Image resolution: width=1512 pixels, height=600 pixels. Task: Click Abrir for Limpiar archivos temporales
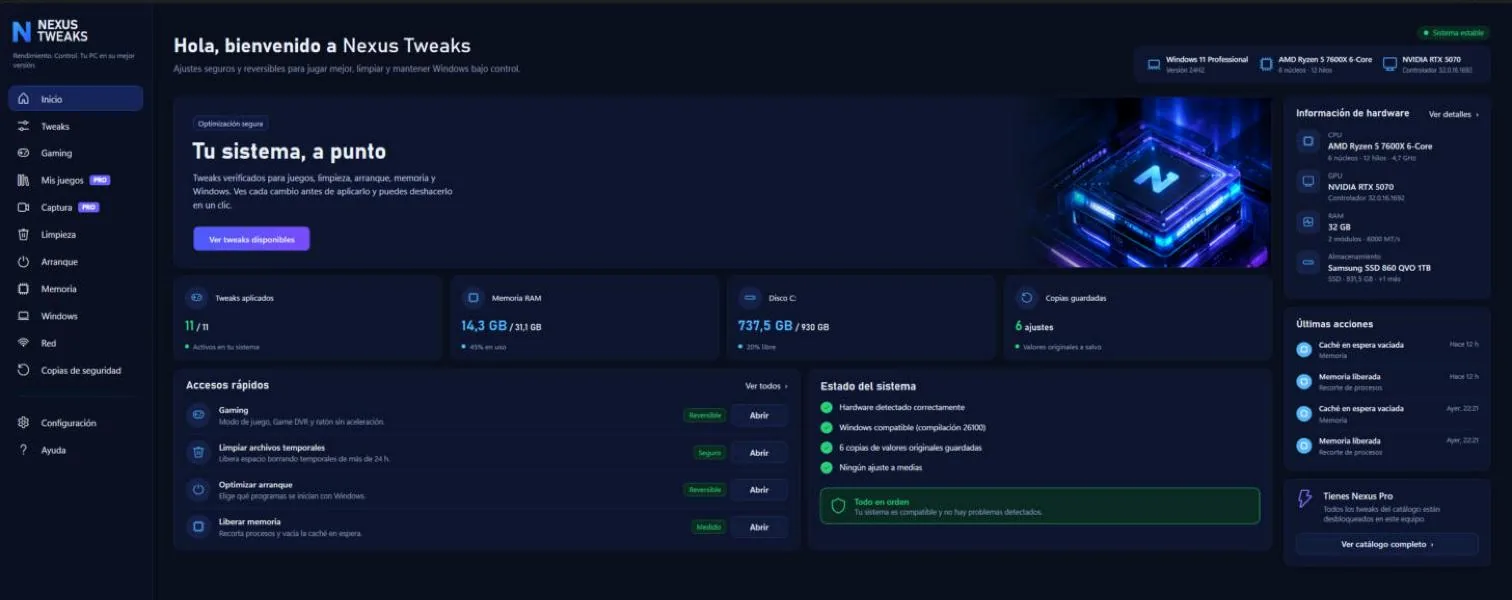759,453
